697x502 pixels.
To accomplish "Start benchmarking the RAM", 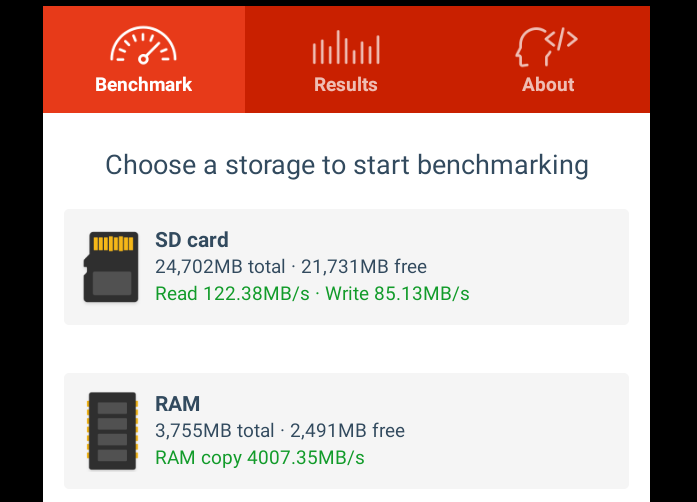I will (346, 431).
